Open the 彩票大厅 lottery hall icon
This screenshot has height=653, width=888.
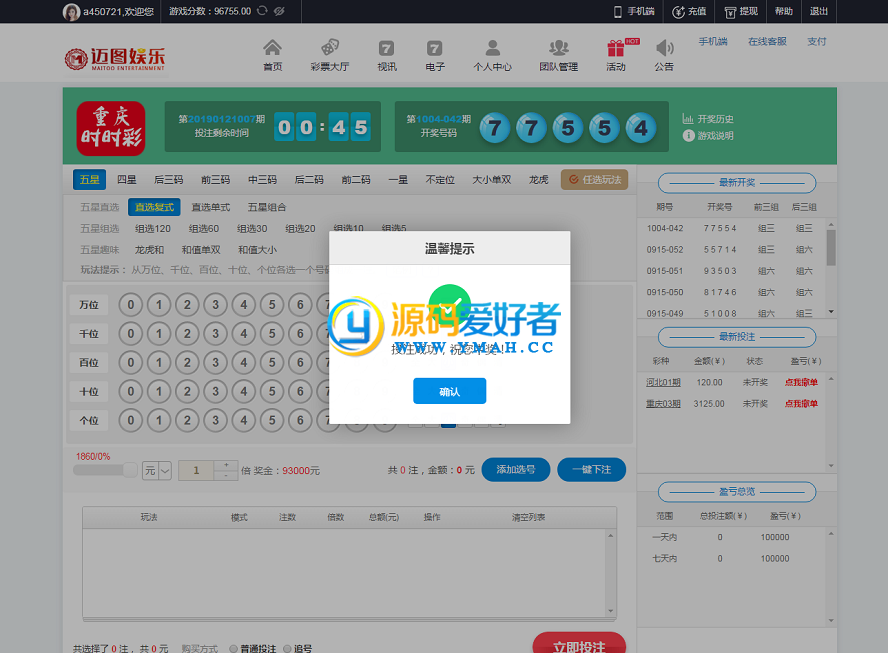329,49
